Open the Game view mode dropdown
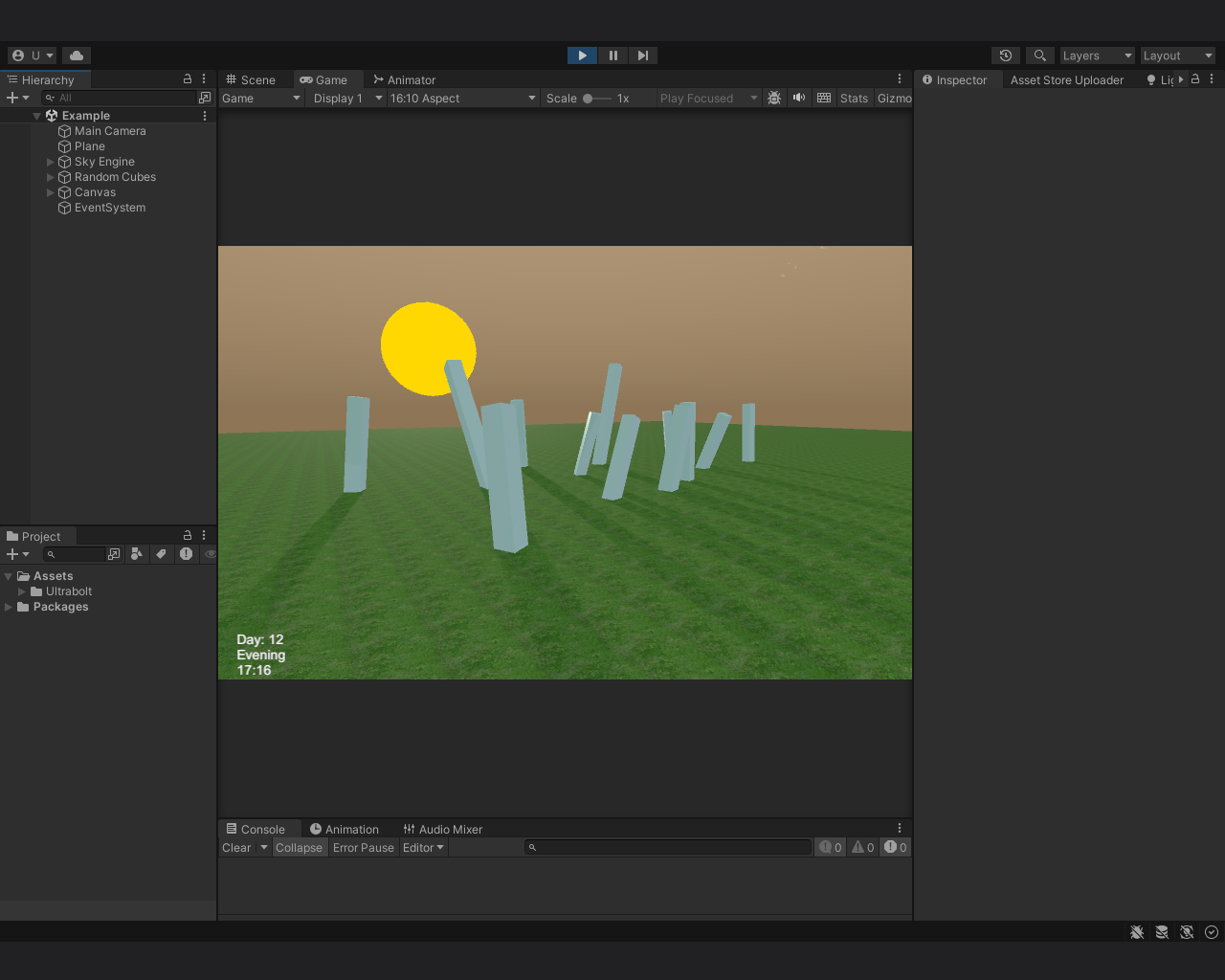This screenshot has height=980, width=1225. coord(261,99)
